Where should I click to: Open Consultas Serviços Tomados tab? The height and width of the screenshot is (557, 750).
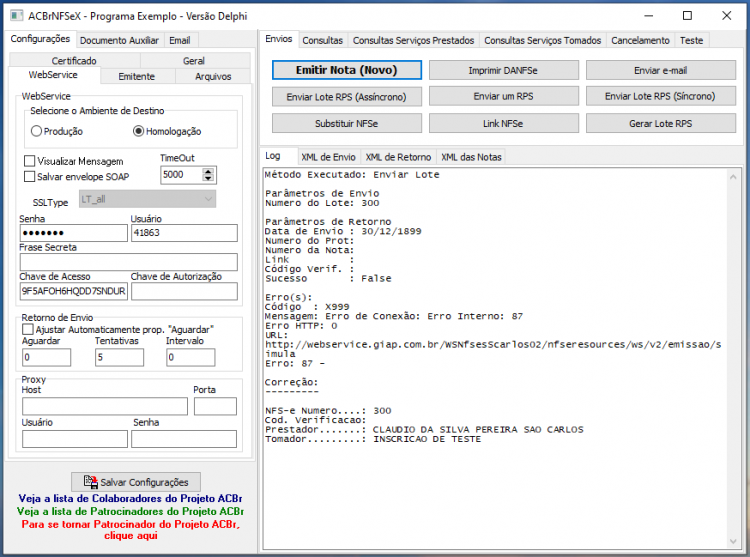click(x=542, y=41)
